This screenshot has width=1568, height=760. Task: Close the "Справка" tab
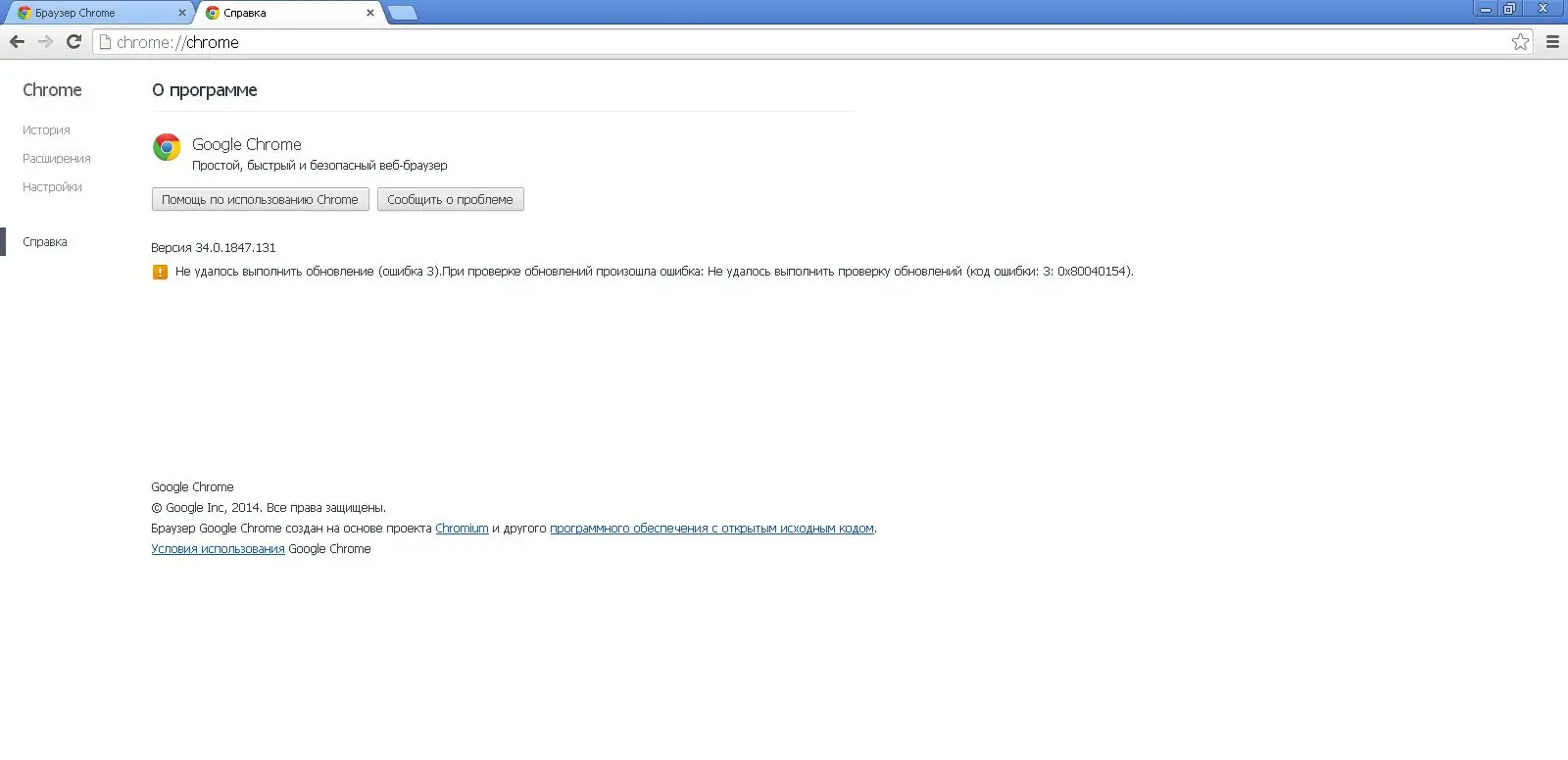click(369, 13)
